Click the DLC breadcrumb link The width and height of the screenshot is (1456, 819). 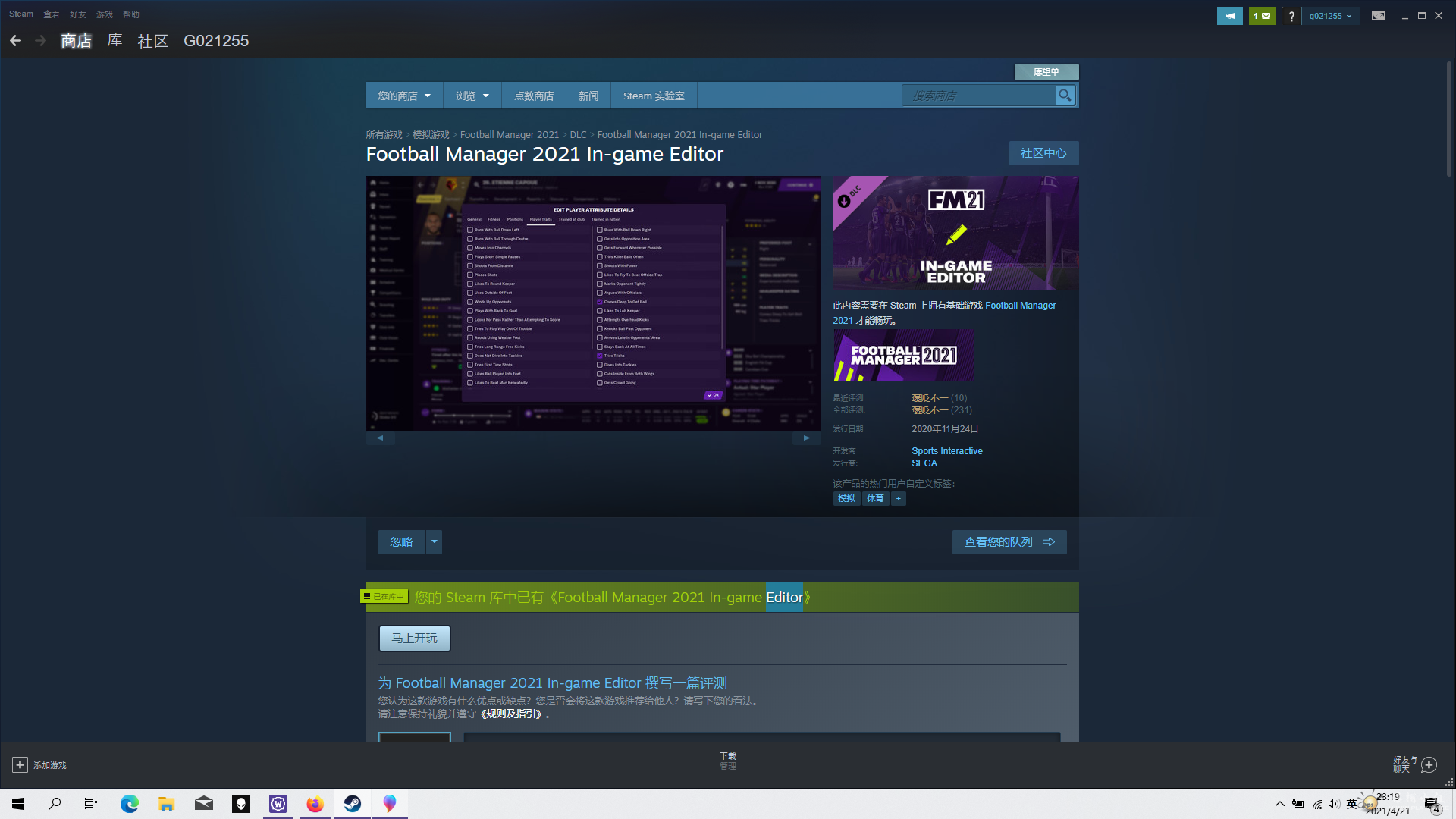pos(578,134)
